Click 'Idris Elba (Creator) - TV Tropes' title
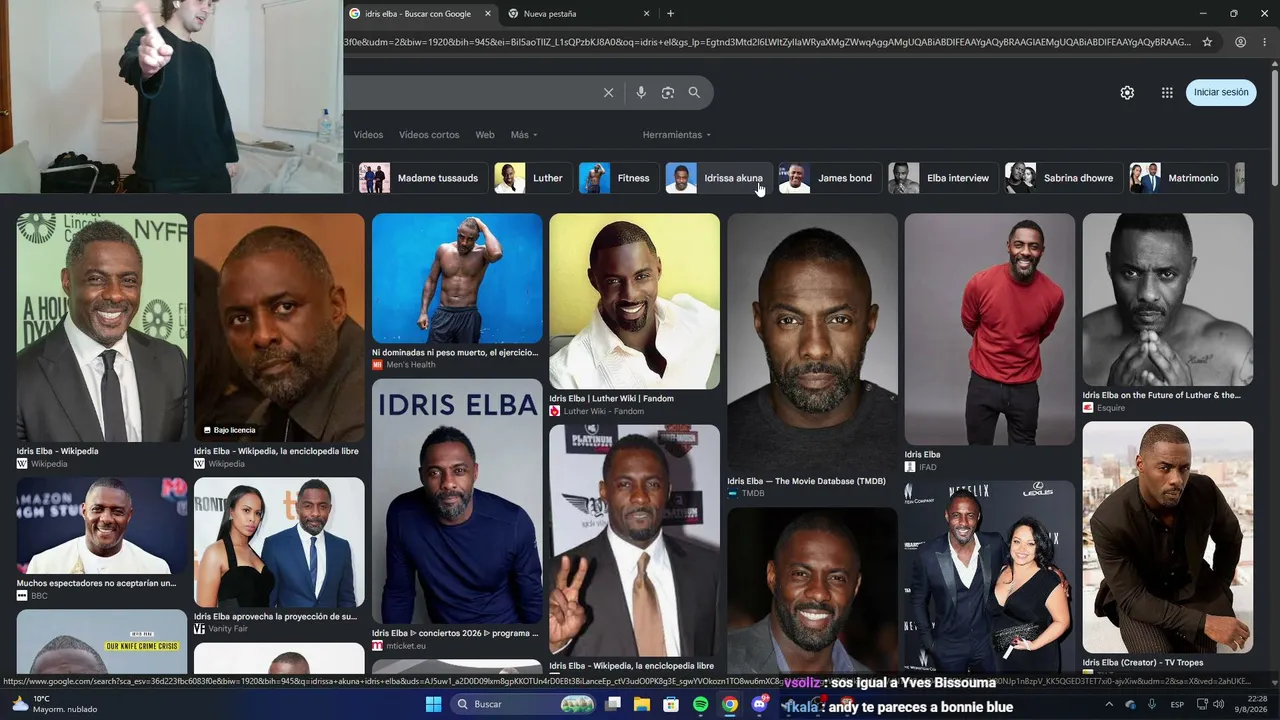1280x720 pixels. (x=1143, y=662)
